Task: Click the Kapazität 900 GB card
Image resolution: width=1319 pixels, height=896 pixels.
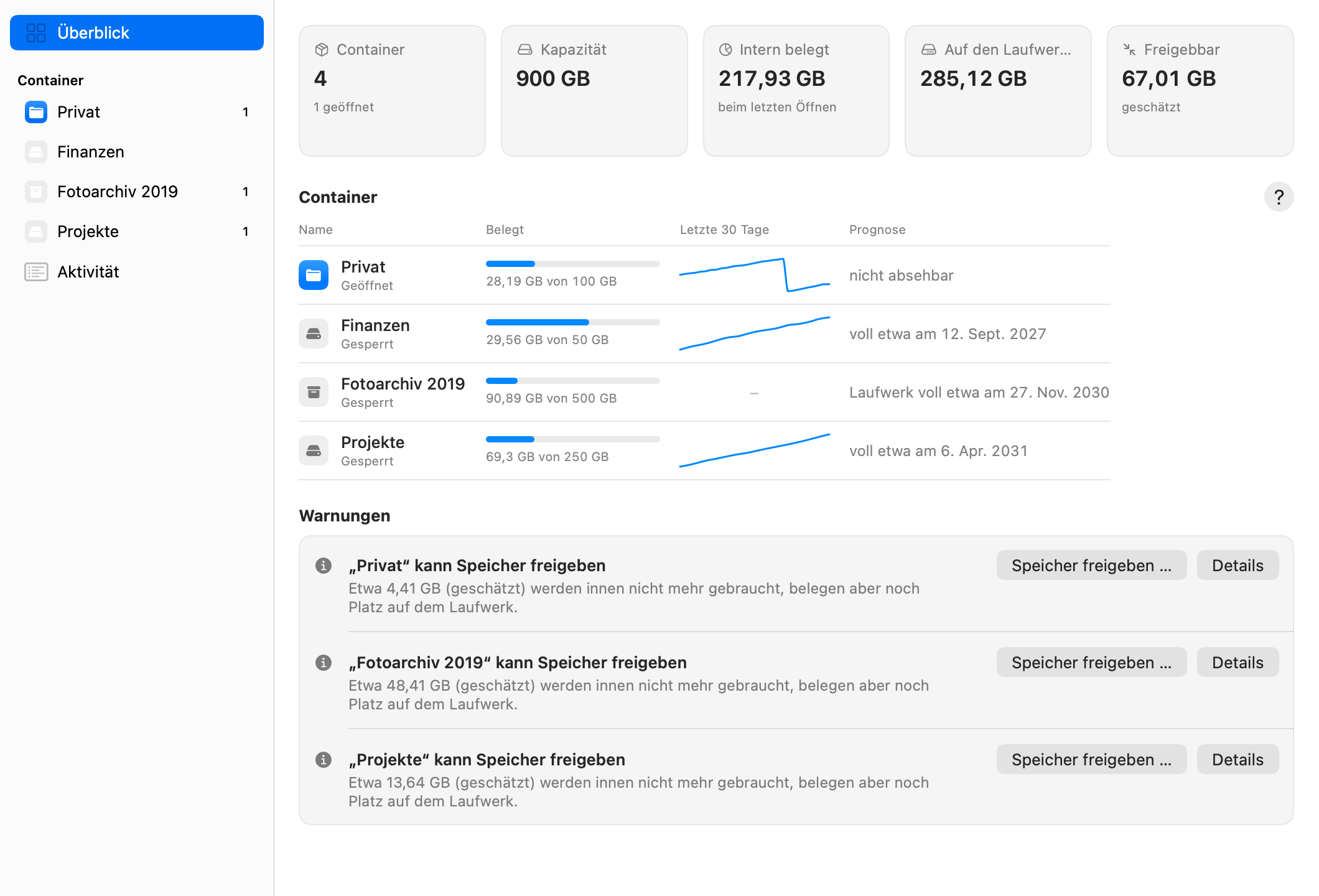Action: (x=594, y=91)
